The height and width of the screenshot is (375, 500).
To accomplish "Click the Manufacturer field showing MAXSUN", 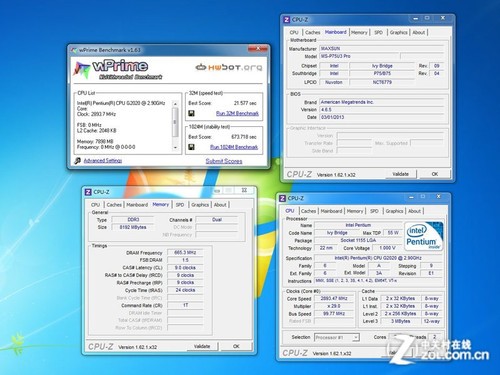I will (382, 49).
